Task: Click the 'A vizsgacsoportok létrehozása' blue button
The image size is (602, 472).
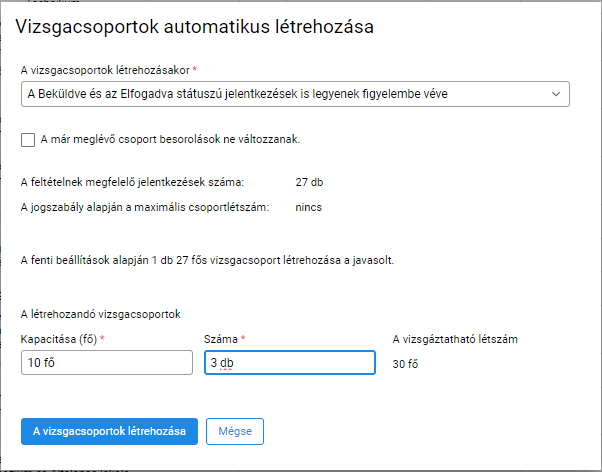Action: tap(109, 431)
